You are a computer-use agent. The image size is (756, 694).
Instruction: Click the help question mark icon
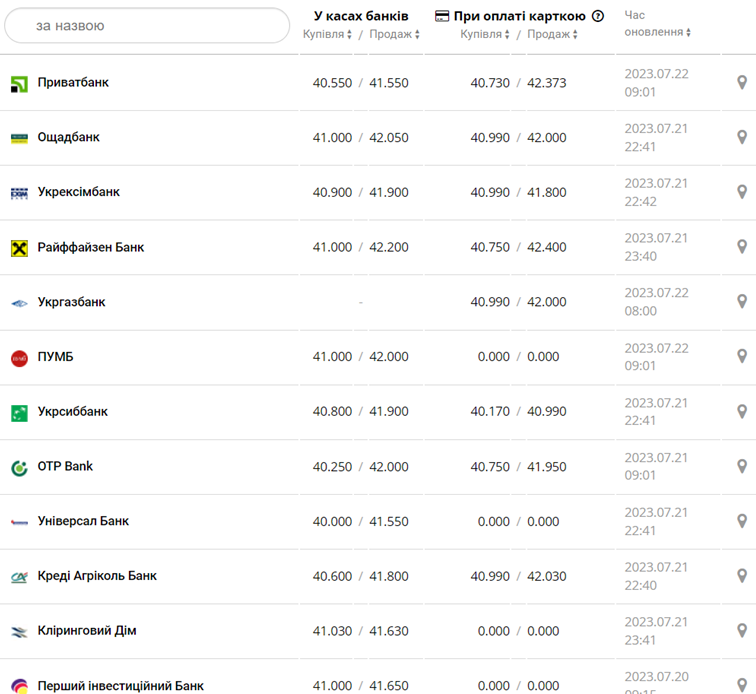tap(598, 16)
